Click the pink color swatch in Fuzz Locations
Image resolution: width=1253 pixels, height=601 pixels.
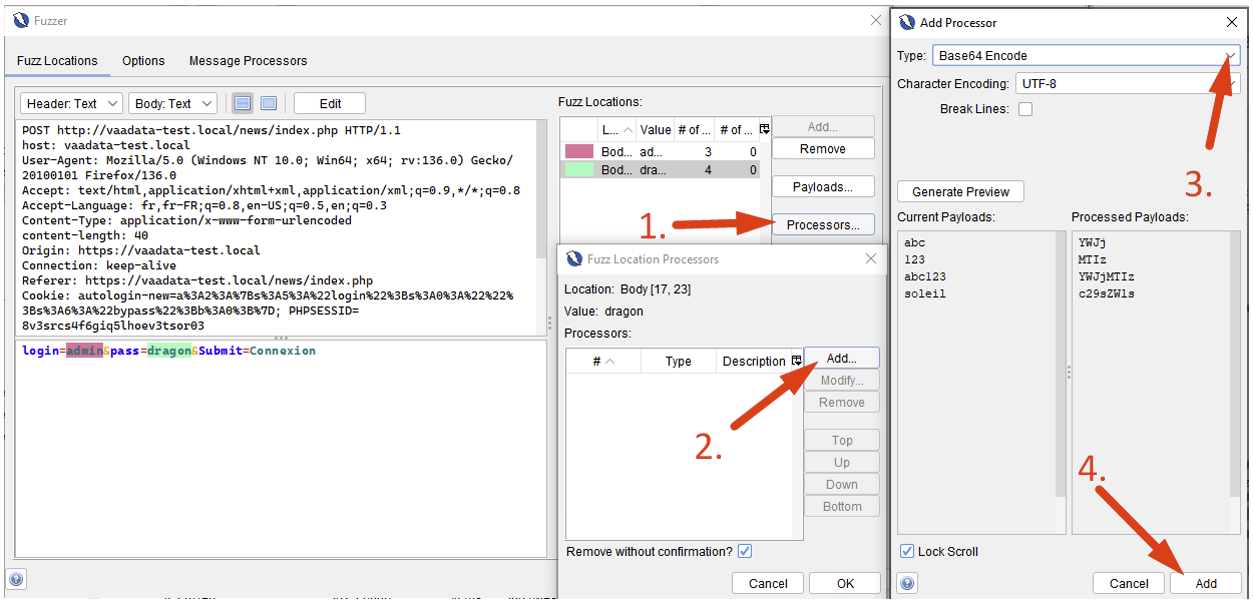point(579,151)
